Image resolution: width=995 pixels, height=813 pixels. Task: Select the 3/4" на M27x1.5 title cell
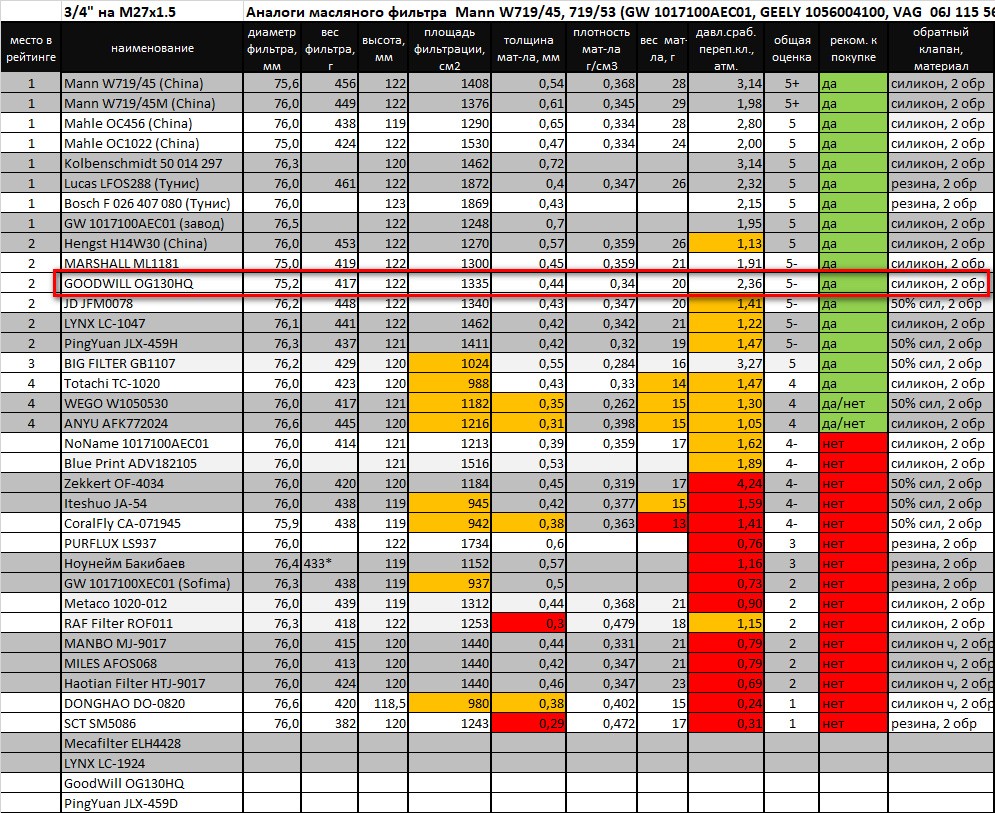point(152,11)
